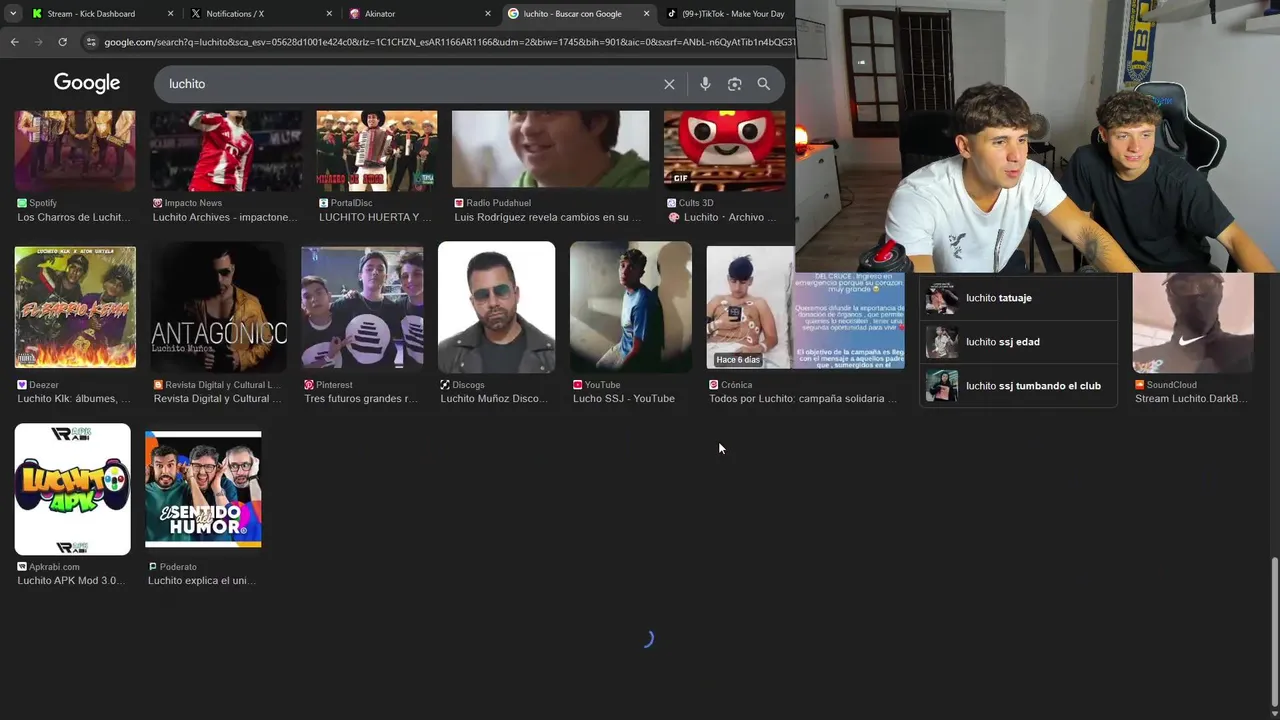Switch to the TikTok - Make Your Day tab
This screenshot has height=720, width=1280.
pos(726,14)
